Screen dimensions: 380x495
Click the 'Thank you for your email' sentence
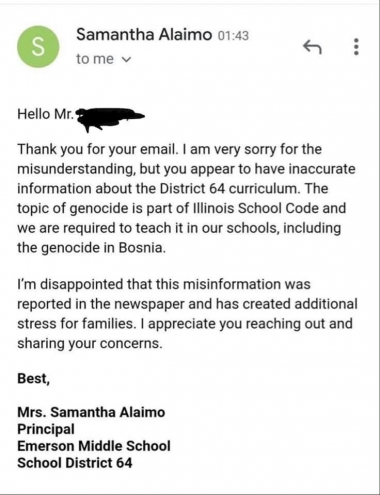97,149
